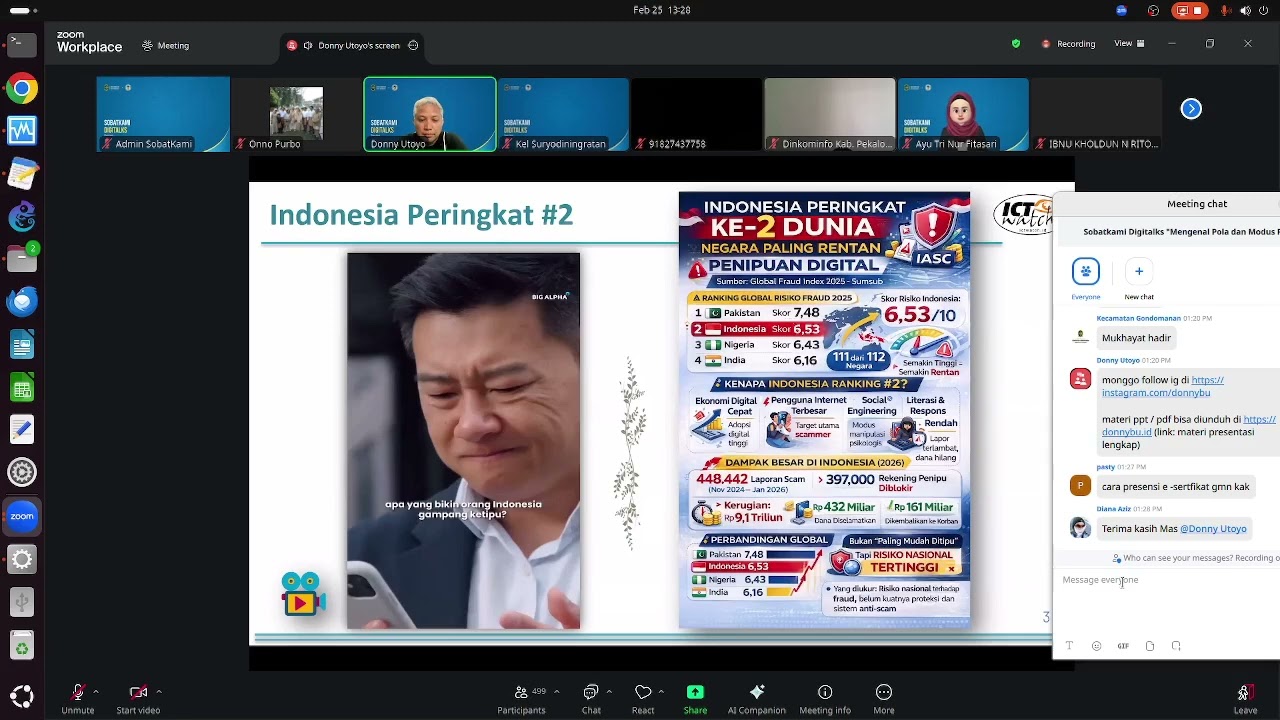This screenshot has height=720, width=1280.
Task: Open the emoji picker in chat
Action: (1096, 646)
